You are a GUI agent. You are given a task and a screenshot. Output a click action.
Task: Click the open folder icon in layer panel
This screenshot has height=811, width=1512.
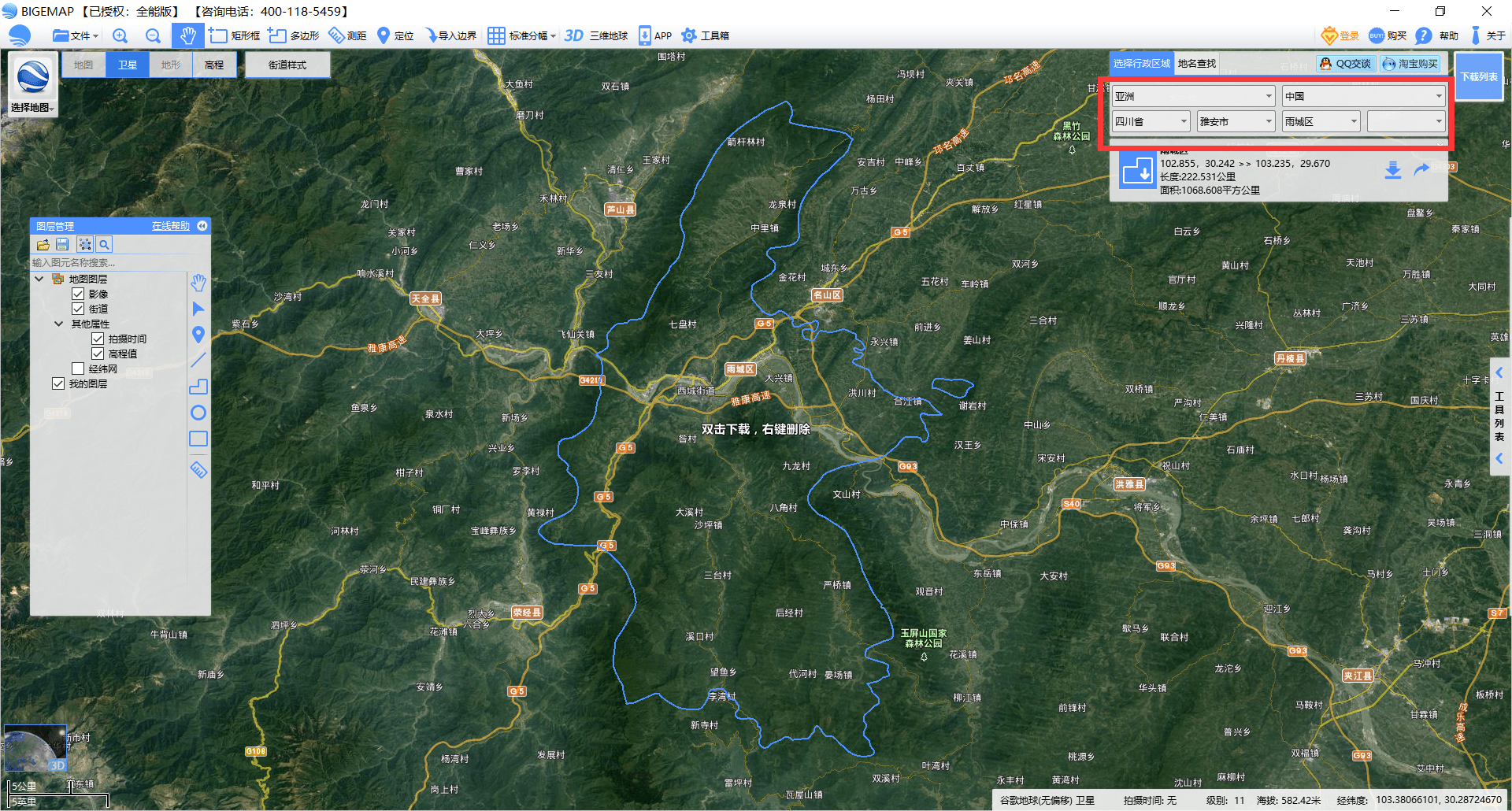(x=43, y=245)
